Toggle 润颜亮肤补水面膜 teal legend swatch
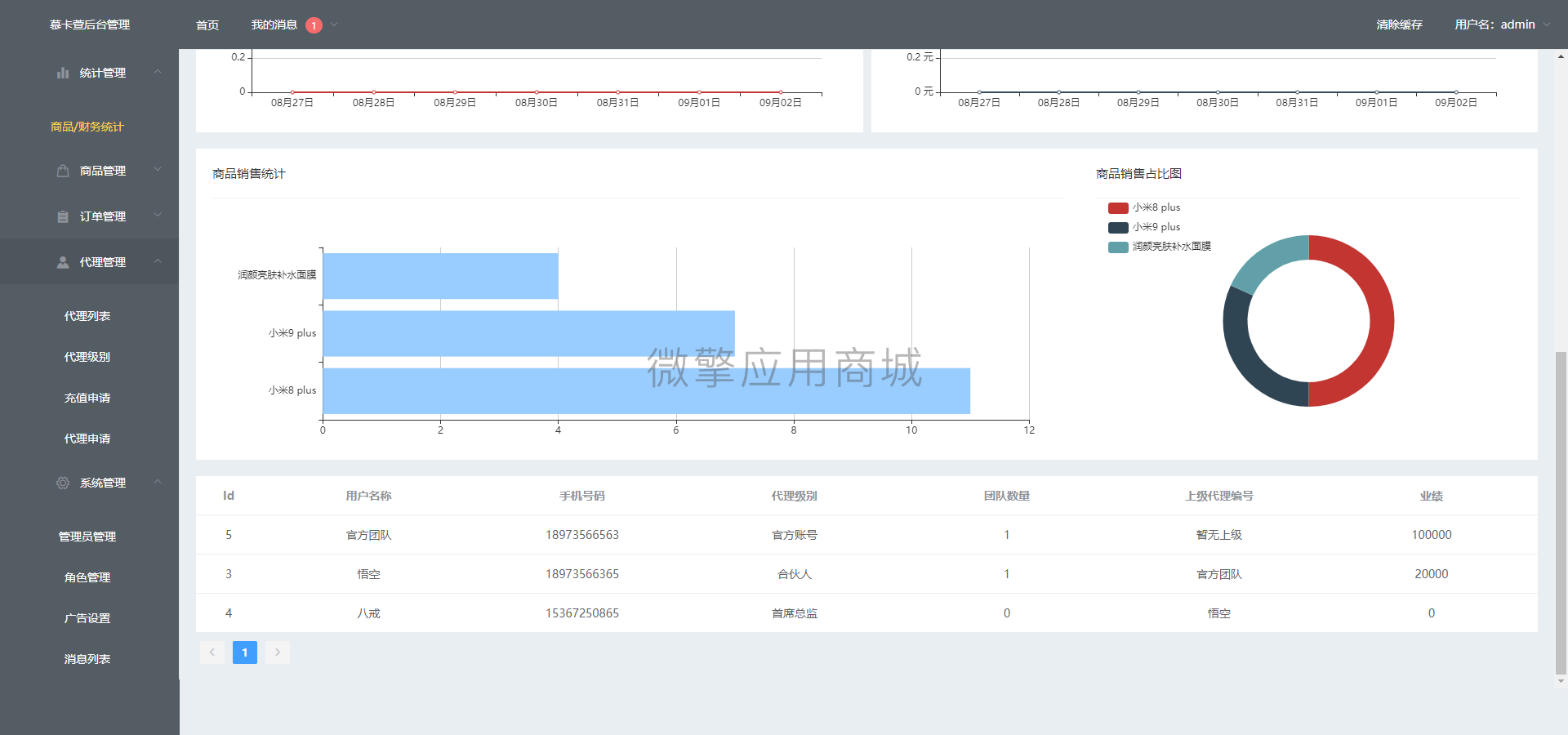This screenshot has width=1568, height=735. 1118,247
